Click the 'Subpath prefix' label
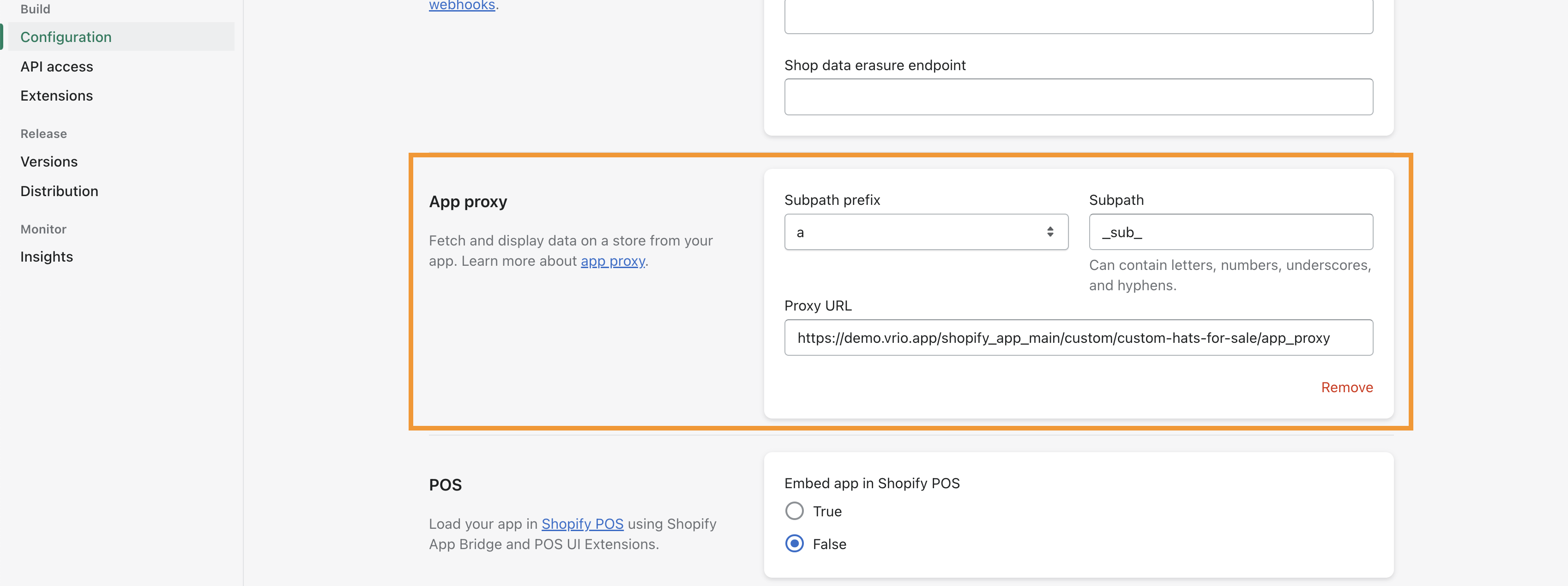Screen dimensions: 1568x586 (x=832, y=200)
